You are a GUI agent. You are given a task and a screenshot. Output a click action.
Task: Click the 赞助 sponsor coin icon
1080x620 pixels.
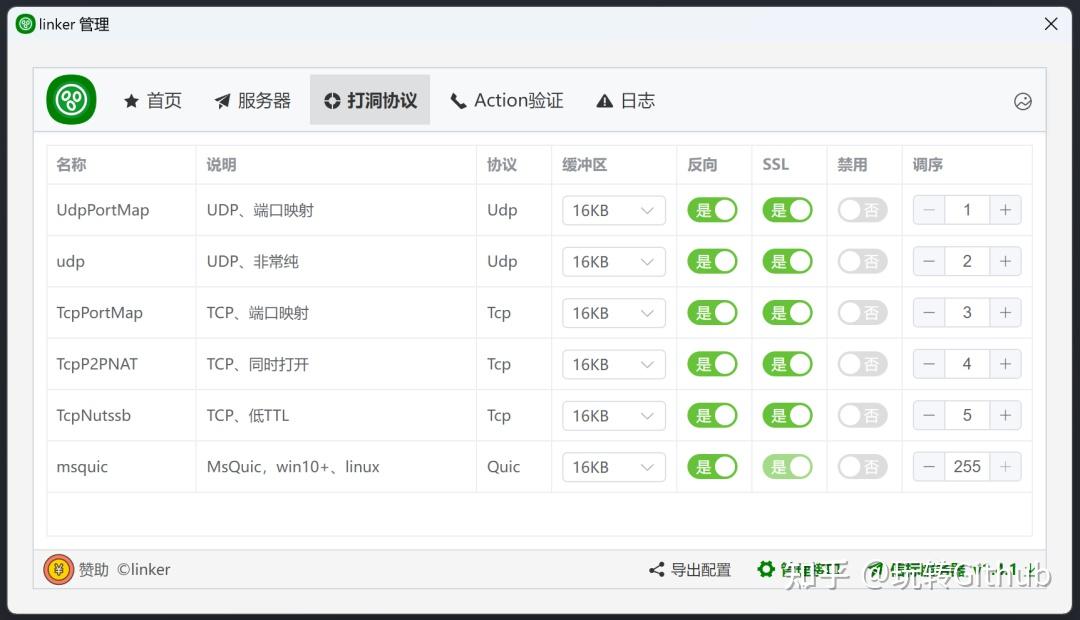59,570
